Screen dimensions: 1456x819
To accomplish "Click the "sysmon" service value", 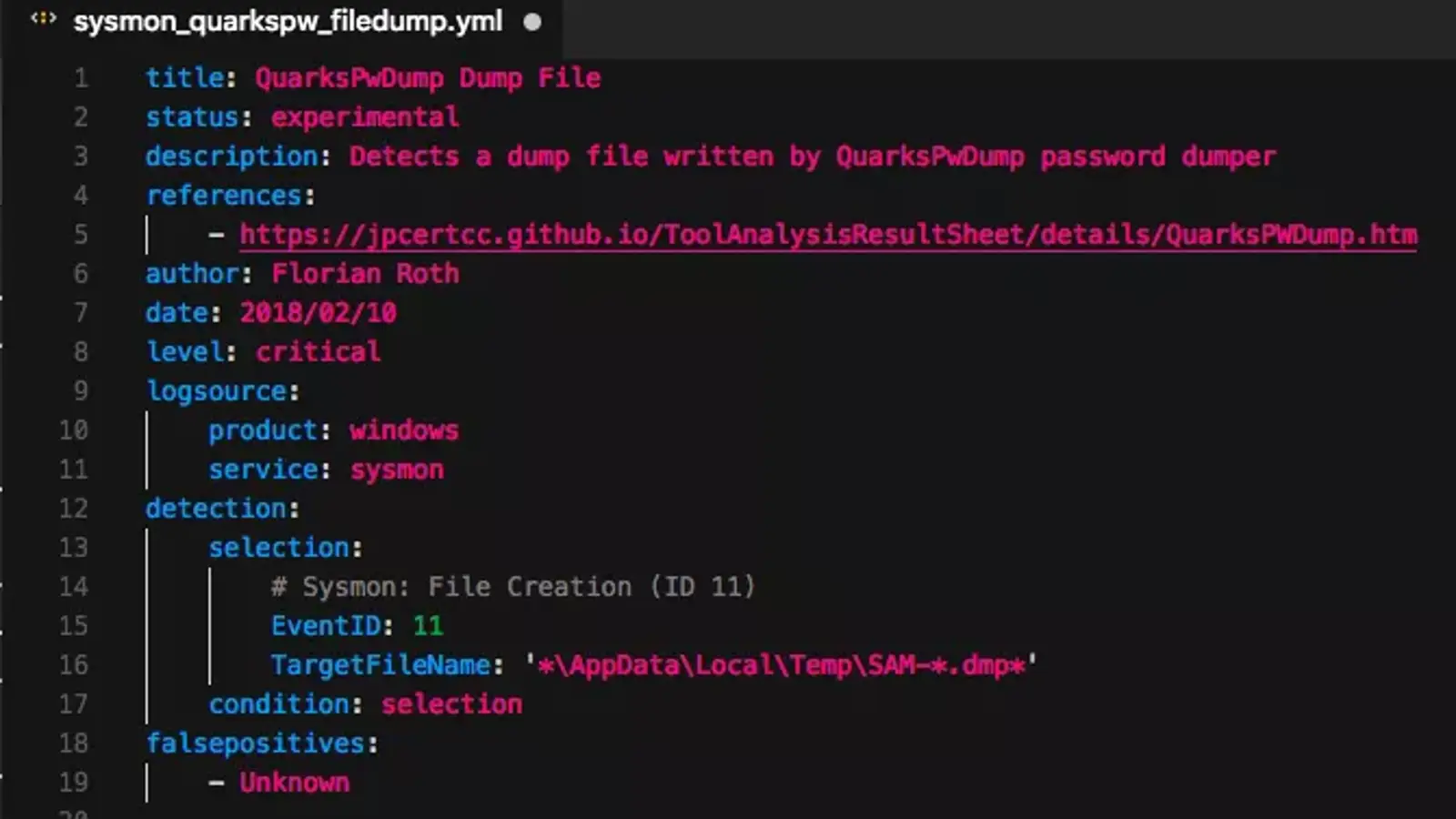I will pos(397,470).
